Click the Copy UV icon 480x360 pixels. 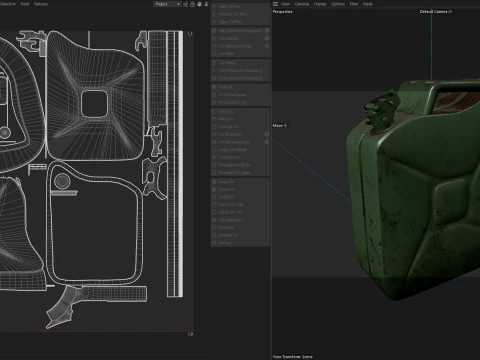click(x=214, y=182)
